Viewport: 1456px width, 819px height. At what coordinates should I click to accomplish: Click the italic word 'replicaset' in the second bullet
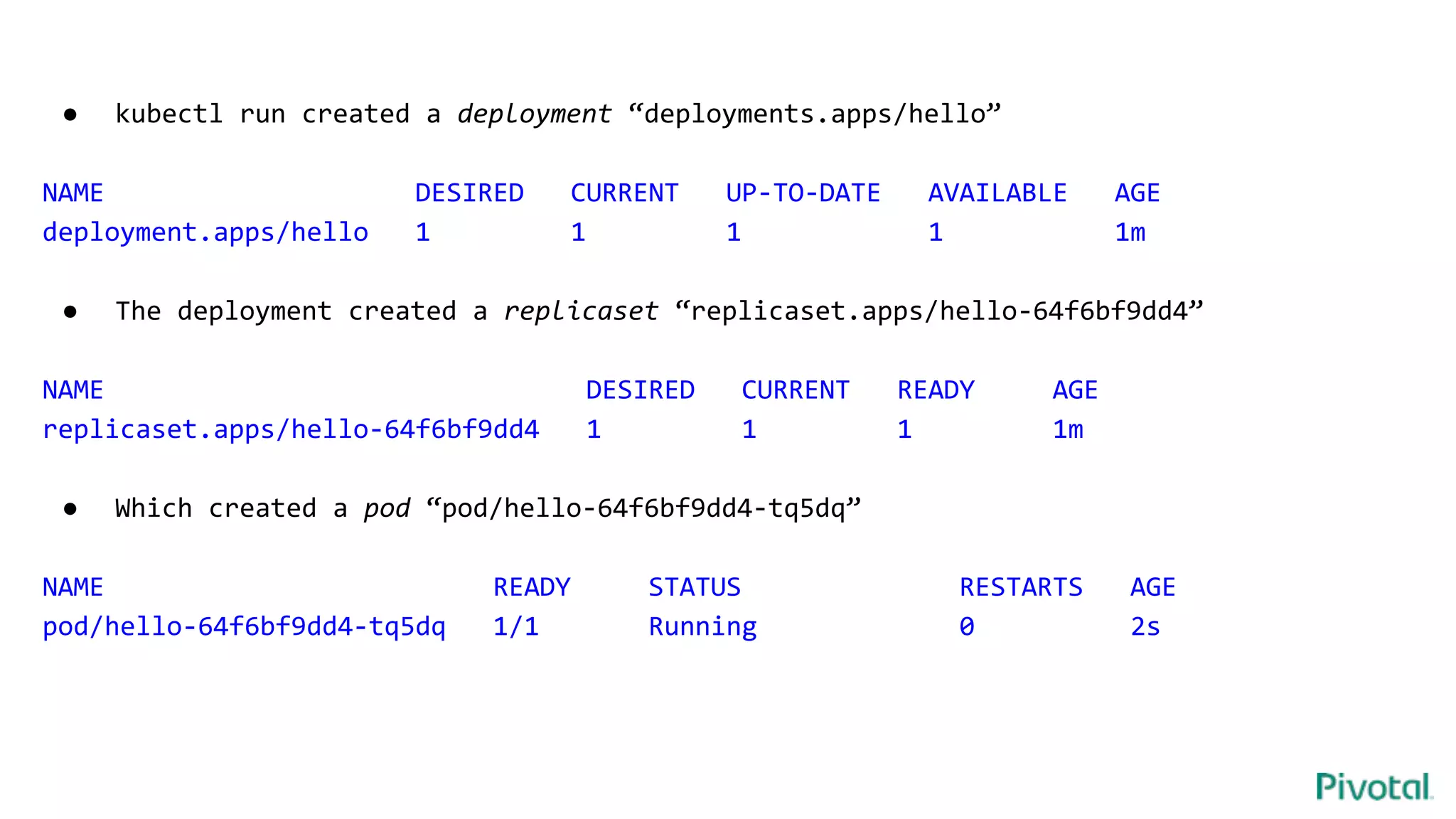point(581,311)
